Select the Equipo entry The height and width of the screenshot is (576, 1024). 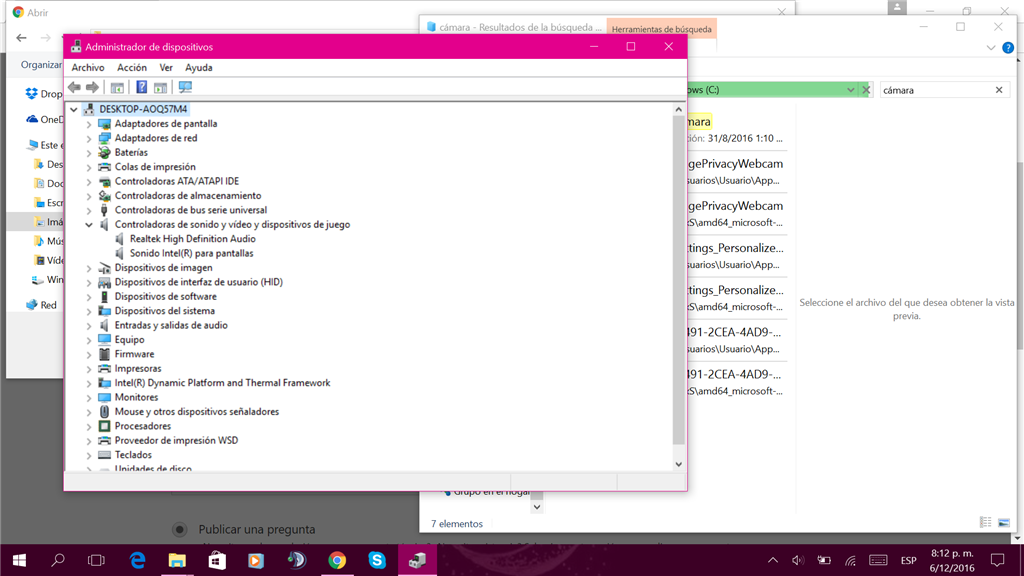click(129, 340)
